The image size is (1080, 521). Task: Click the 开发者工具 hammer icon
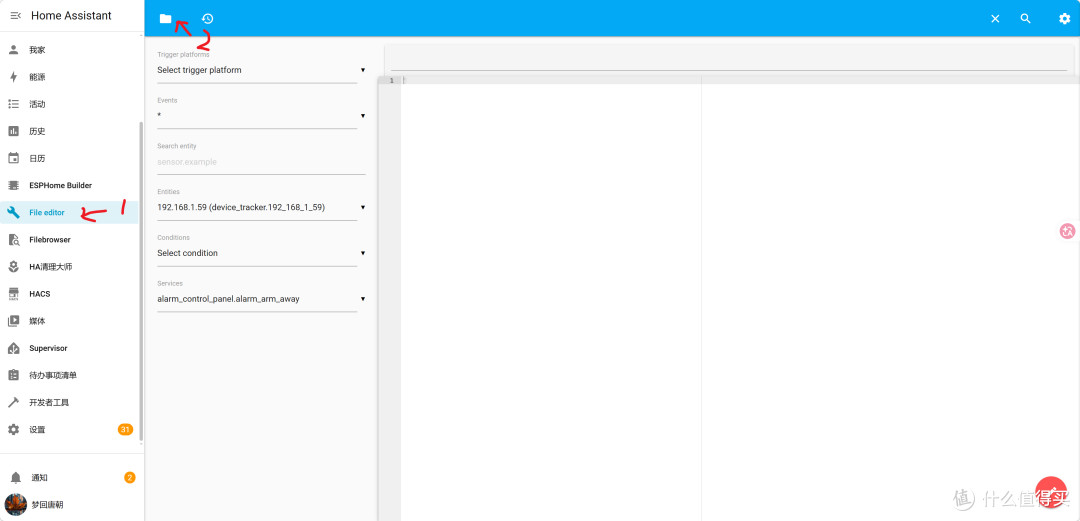point(13,402)
